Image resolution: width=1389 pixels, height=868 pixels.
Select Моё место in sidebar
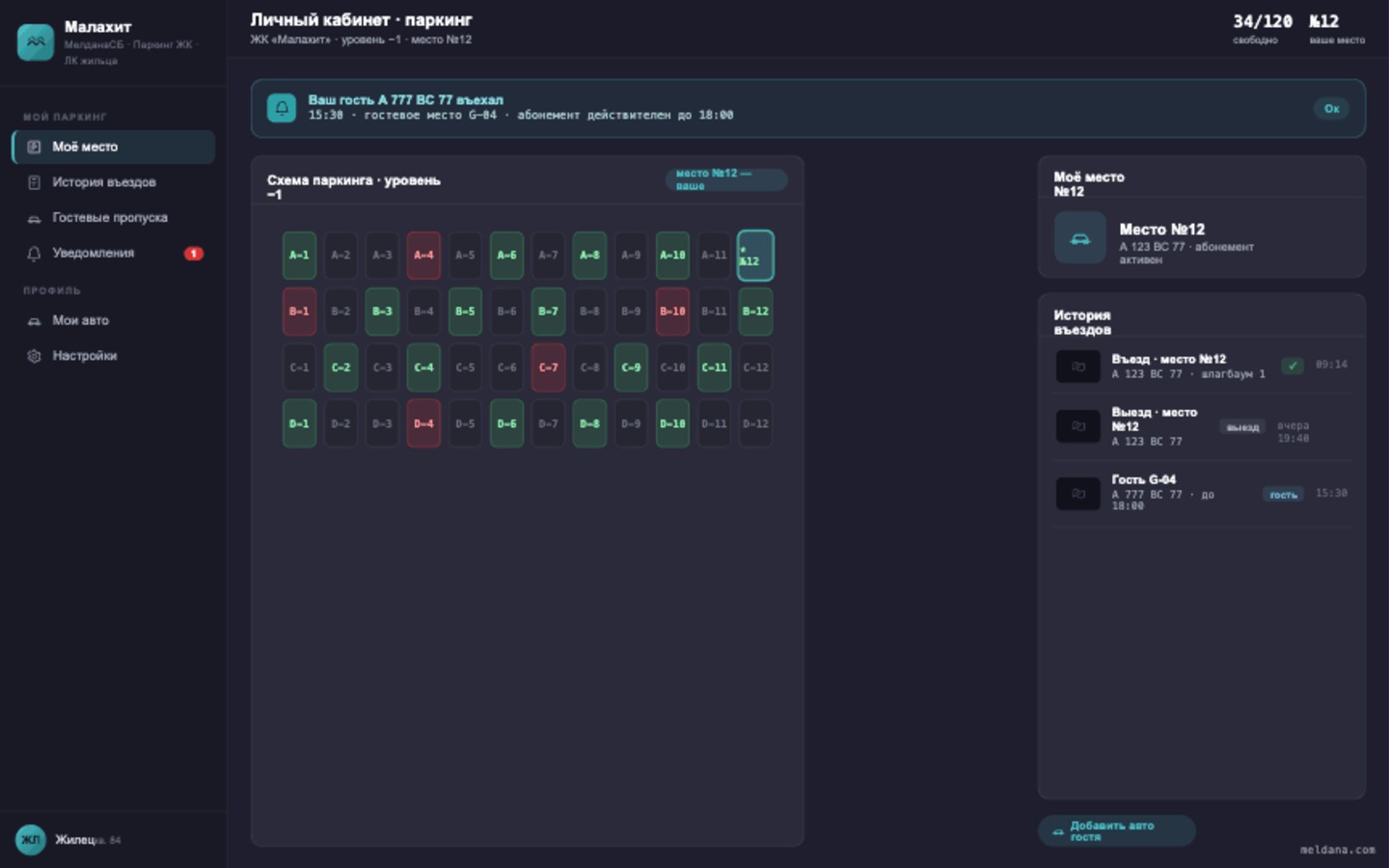click(x=113, y=147)
